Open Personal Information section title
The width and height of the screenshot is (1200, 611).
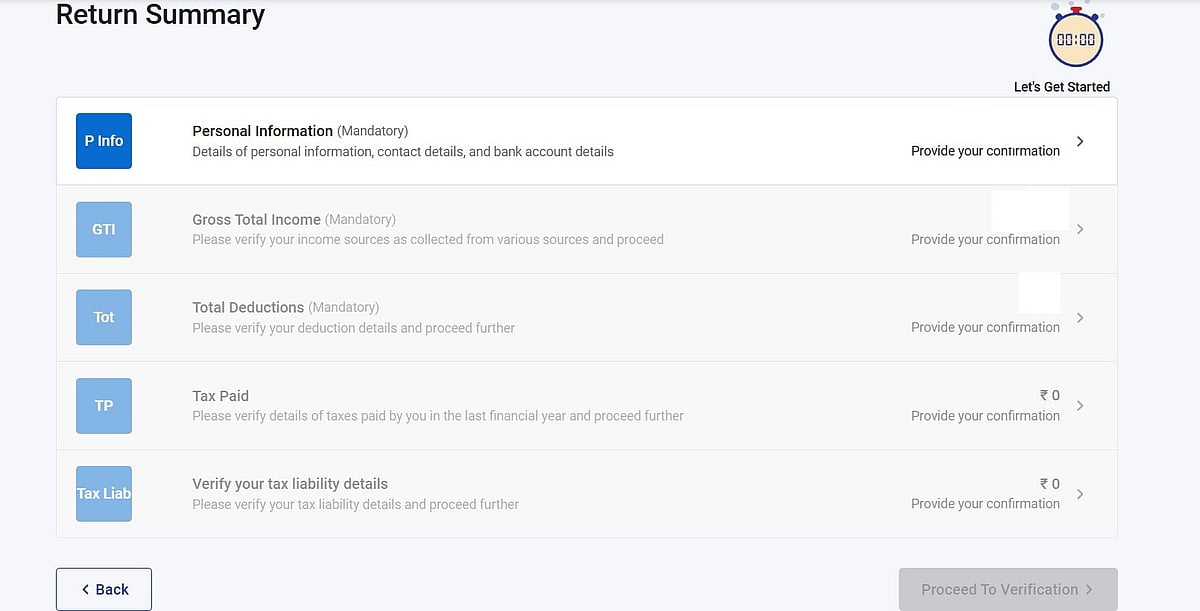[x=262, y=131]
